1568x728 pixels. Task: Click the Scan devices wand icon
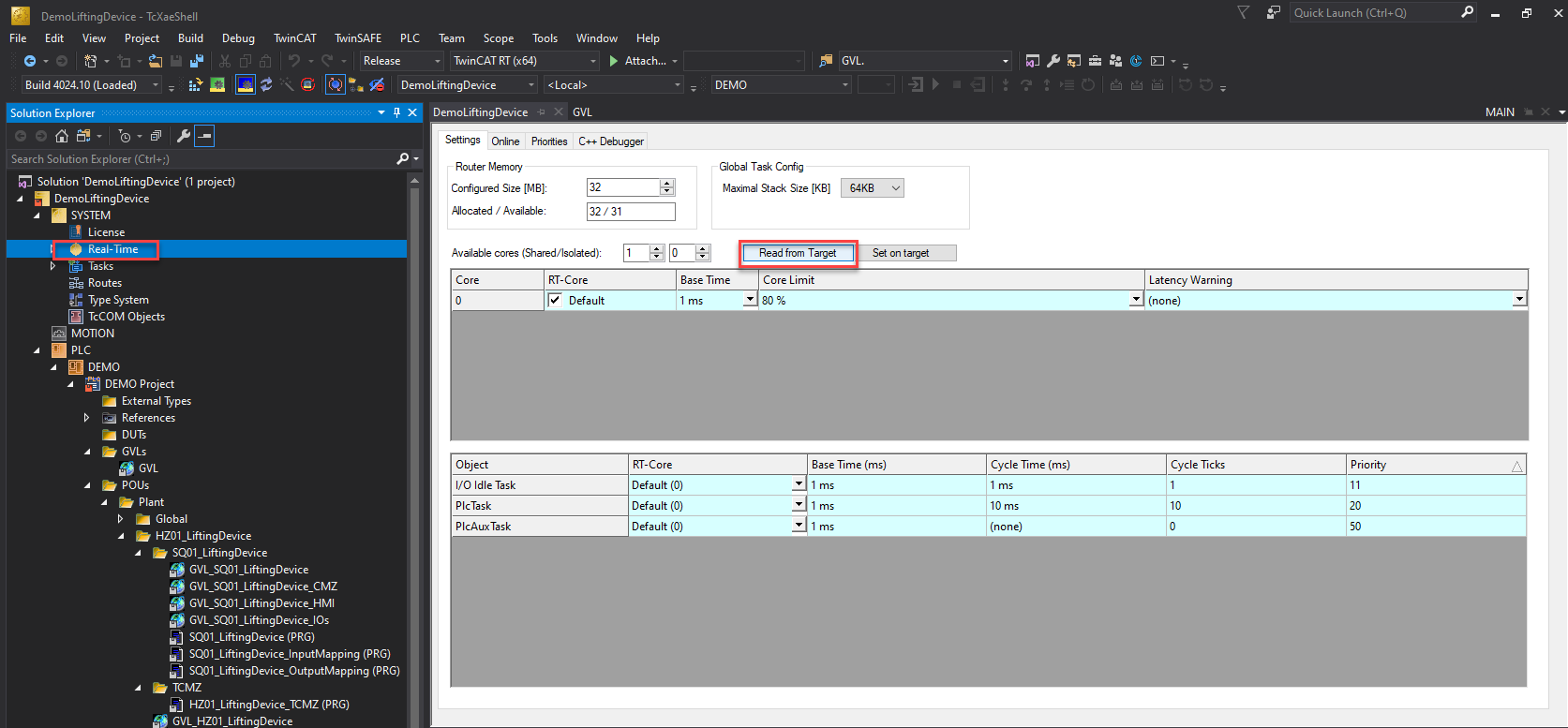tap(287, 85)
